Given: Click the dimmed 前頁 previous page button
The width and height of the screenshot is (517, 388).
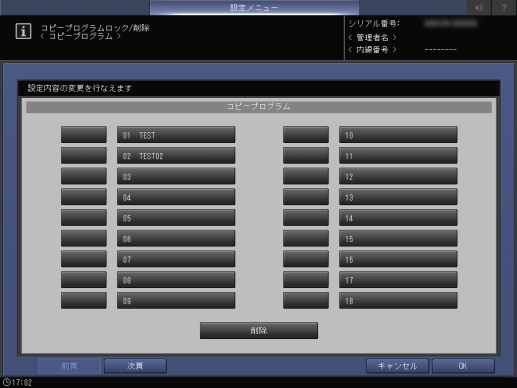Looking at the screenshot, I should (69, 366).
